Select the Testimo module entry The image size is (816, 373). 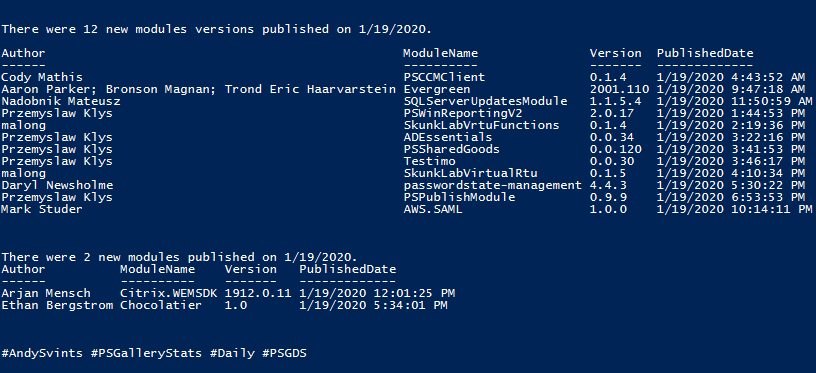pos(430,161)
